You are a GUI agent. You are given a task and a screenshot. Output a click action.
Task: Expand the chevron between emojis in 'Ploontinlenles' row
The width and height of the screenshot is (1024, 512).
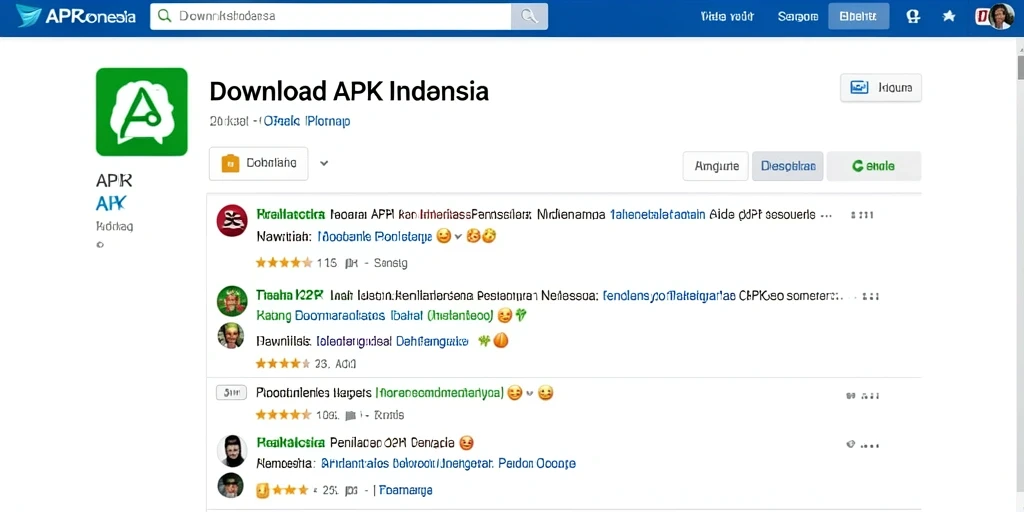530,393
